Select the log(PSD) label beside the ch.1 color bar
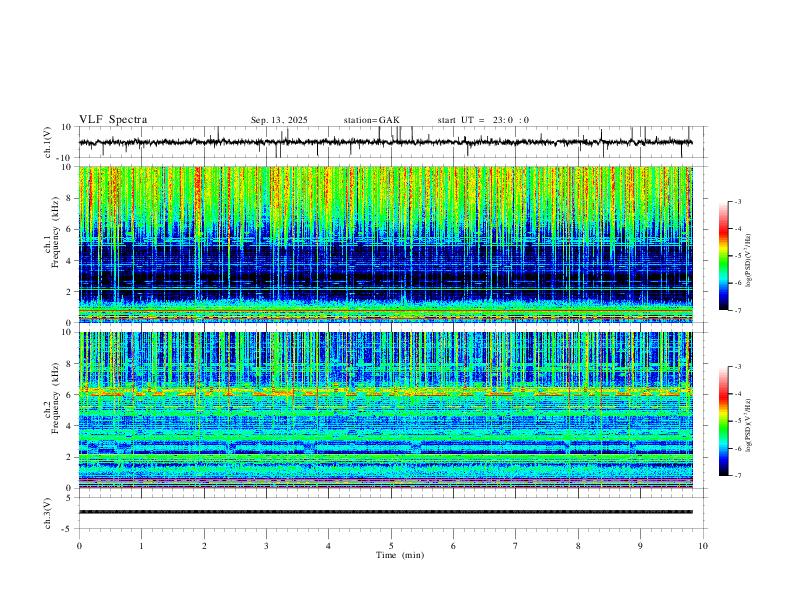 [749, 261]
